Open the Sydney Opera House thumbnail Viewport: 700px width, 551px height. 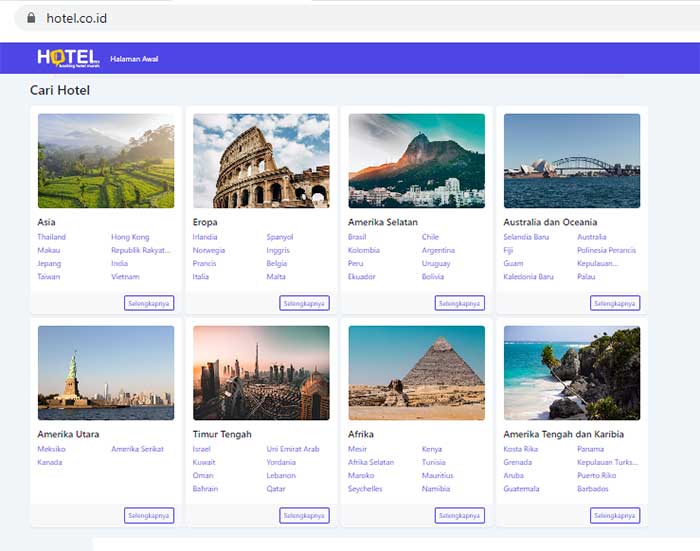[572, 161]
